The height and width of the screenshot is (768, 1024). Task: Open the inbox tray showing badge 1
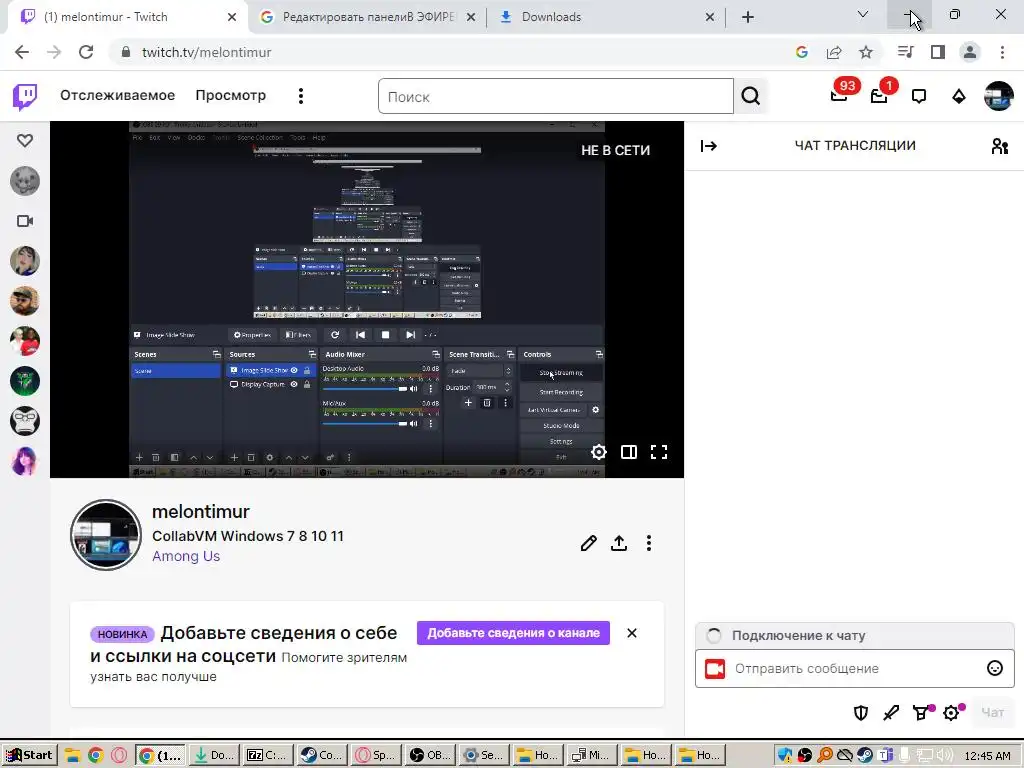click(x=879, y=96)
